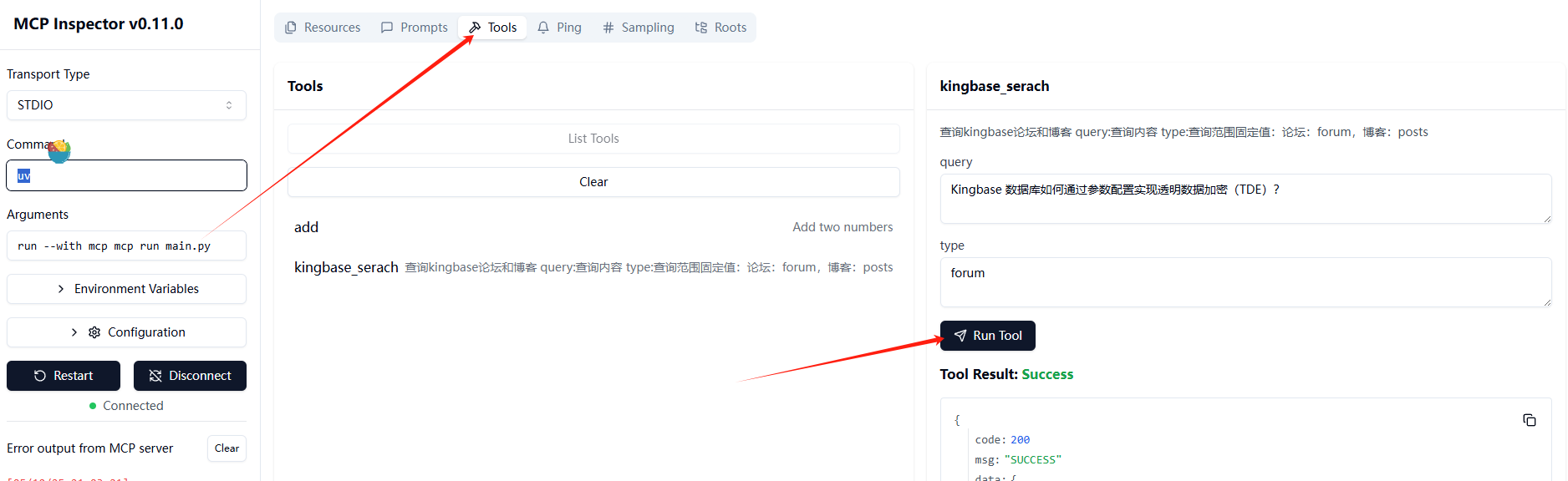Go to the Sampling tab
Image resolution: width=1568 pixels, height=481 pixels.
coord(638,28)
